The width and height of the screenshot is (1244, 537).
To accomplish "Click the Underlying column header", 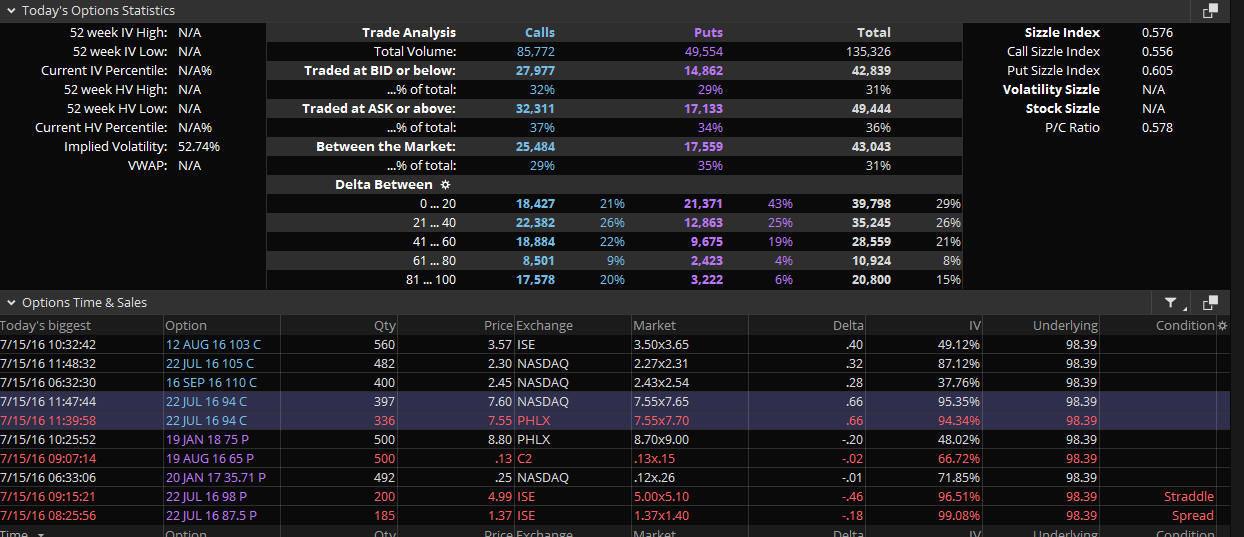I will click(x=1065, y=325).
